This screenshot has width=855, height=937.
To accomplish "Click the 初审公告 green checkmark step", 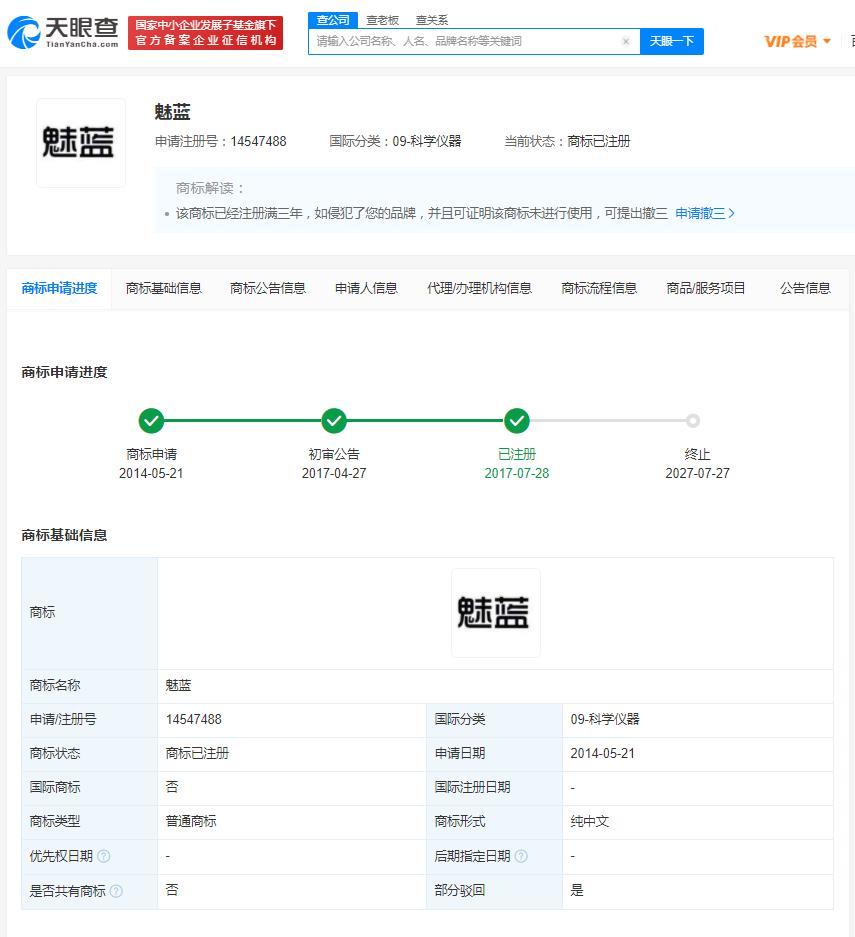I will 334,421.
